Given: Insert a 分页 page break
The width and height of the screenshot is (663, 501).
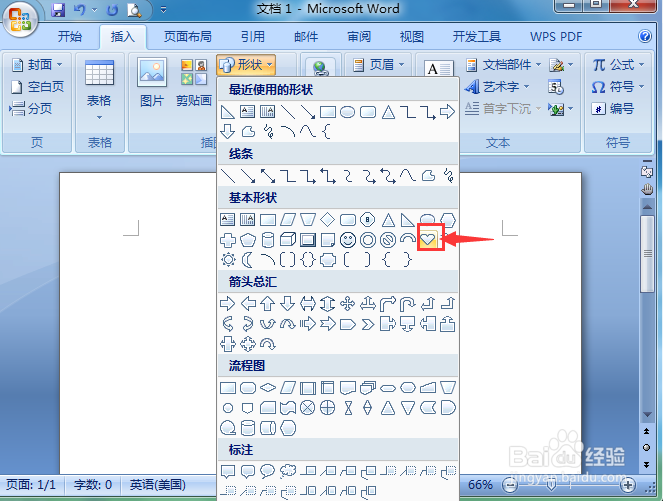Looking at the screenshot, I should coord(31,109).
